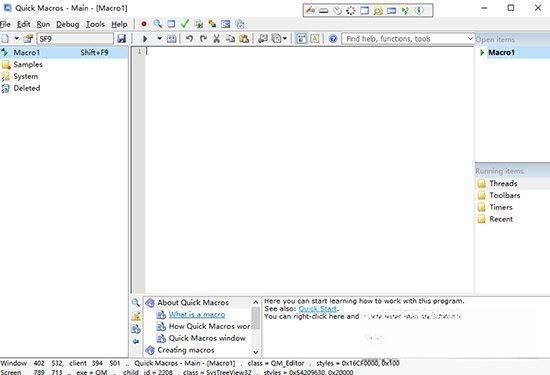Open the Edit menu
Image resolution: width=550 pixels, height=375 pixels.
24,24
